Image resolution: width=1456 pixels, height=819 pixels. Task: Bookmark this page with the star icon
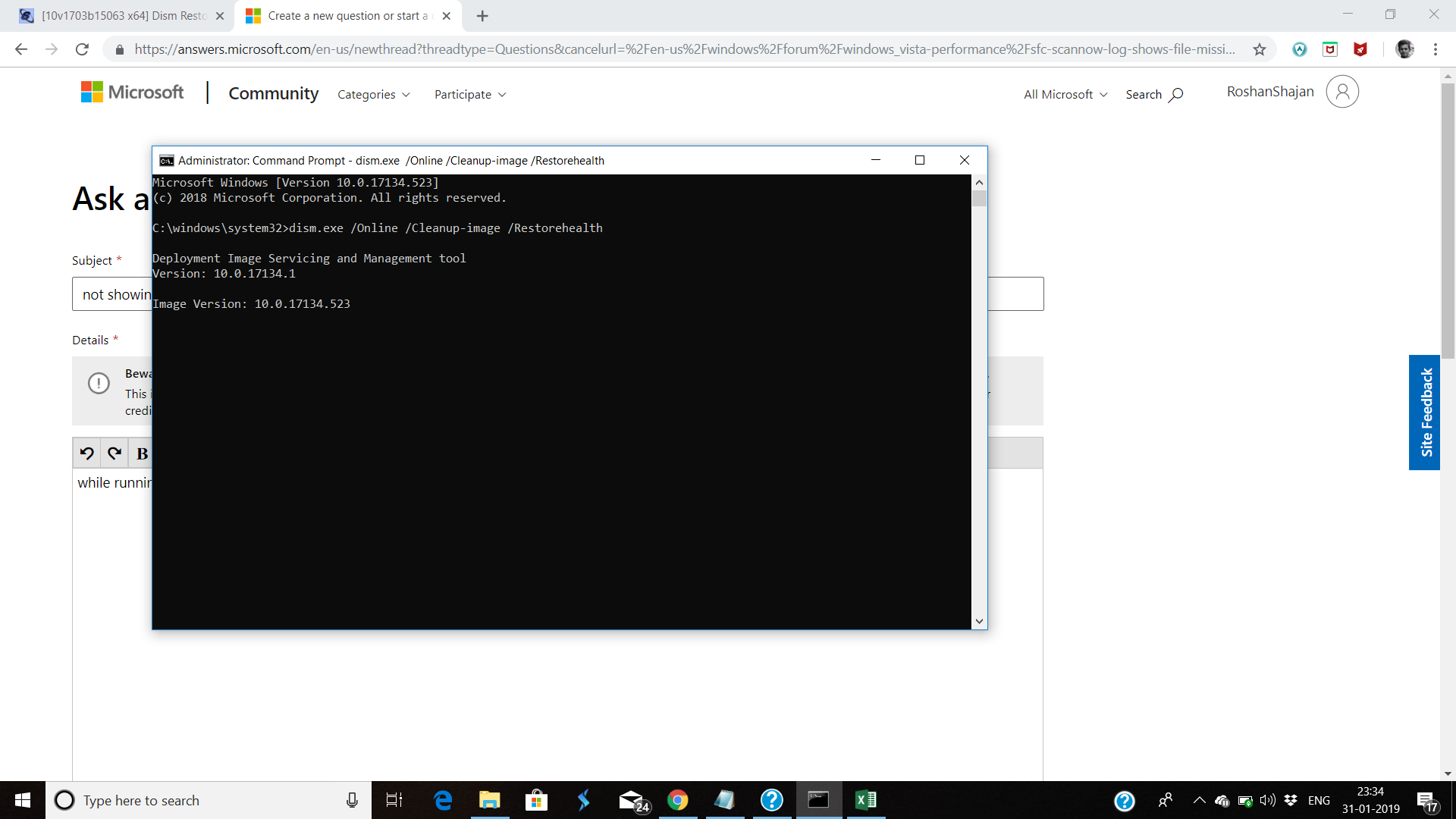[1259, 49]
